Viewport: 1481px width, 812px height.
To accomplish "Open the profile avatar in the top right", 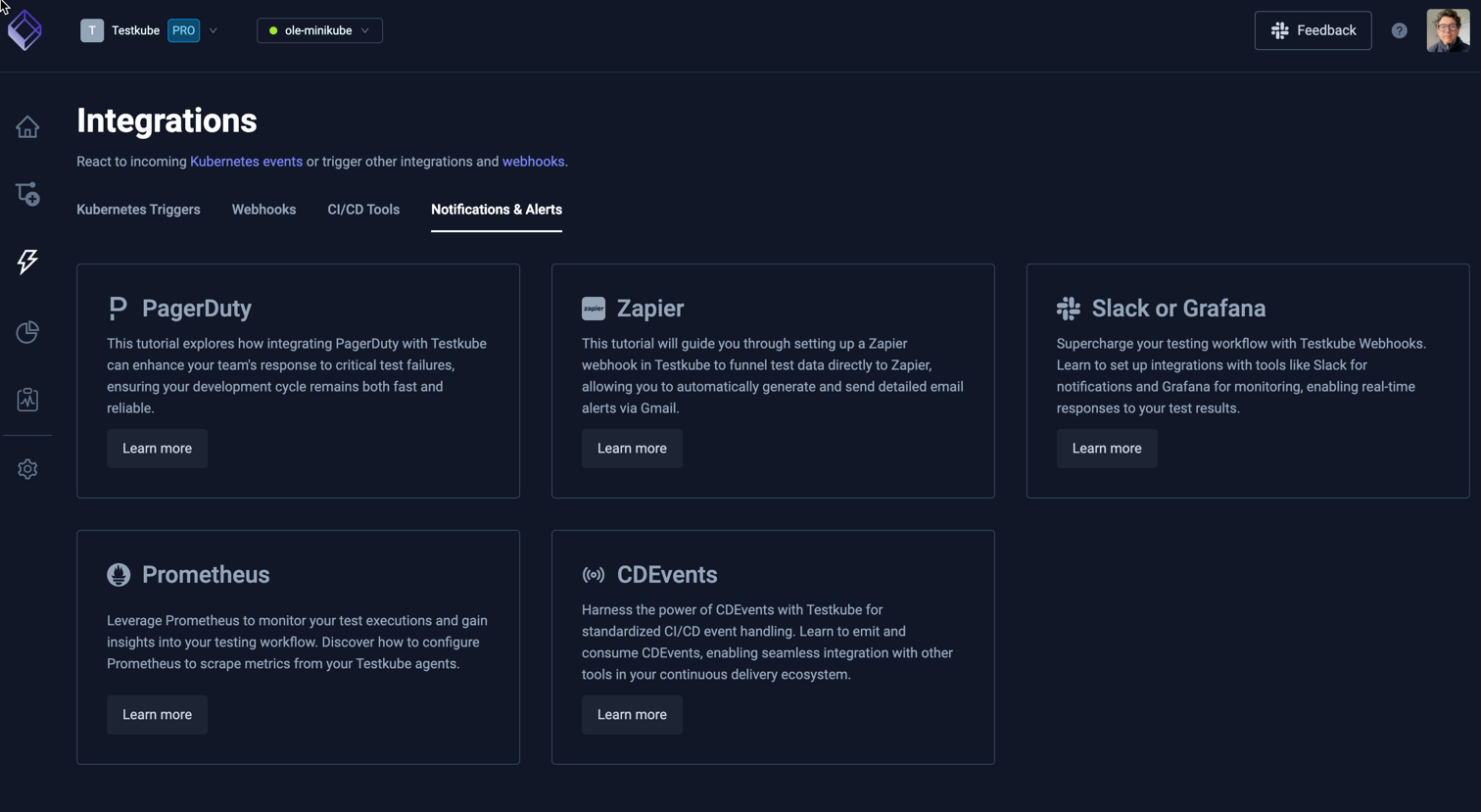I will 1449,30.
